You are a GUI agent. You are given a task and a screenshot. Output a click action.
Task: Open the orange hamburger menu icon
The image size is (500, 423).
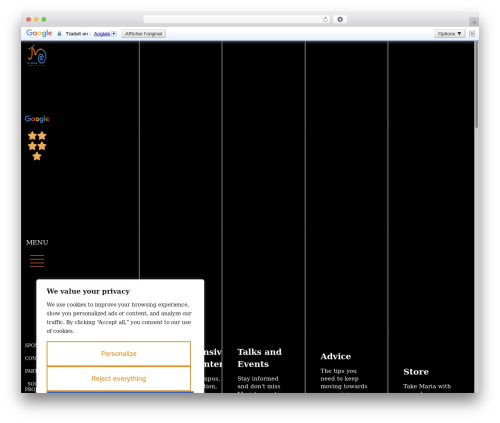point(37,261)
